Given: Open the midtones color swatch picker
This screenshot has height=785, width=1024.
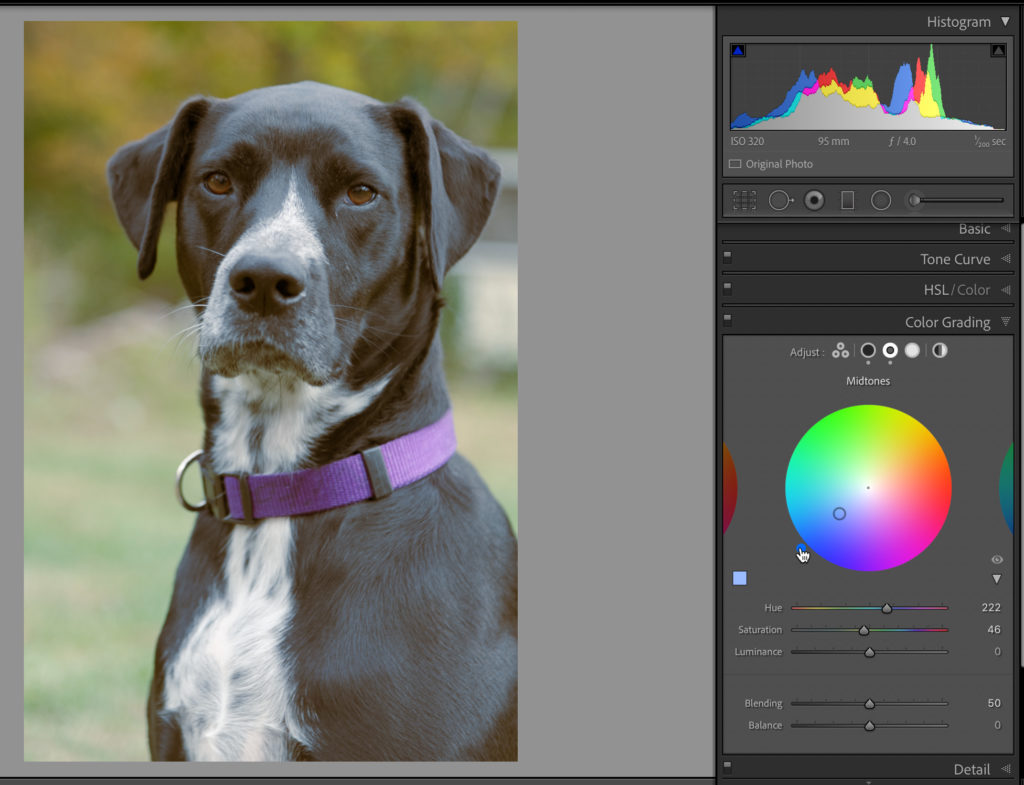Looking at the screenshot, I should click(x=740, y=578).
